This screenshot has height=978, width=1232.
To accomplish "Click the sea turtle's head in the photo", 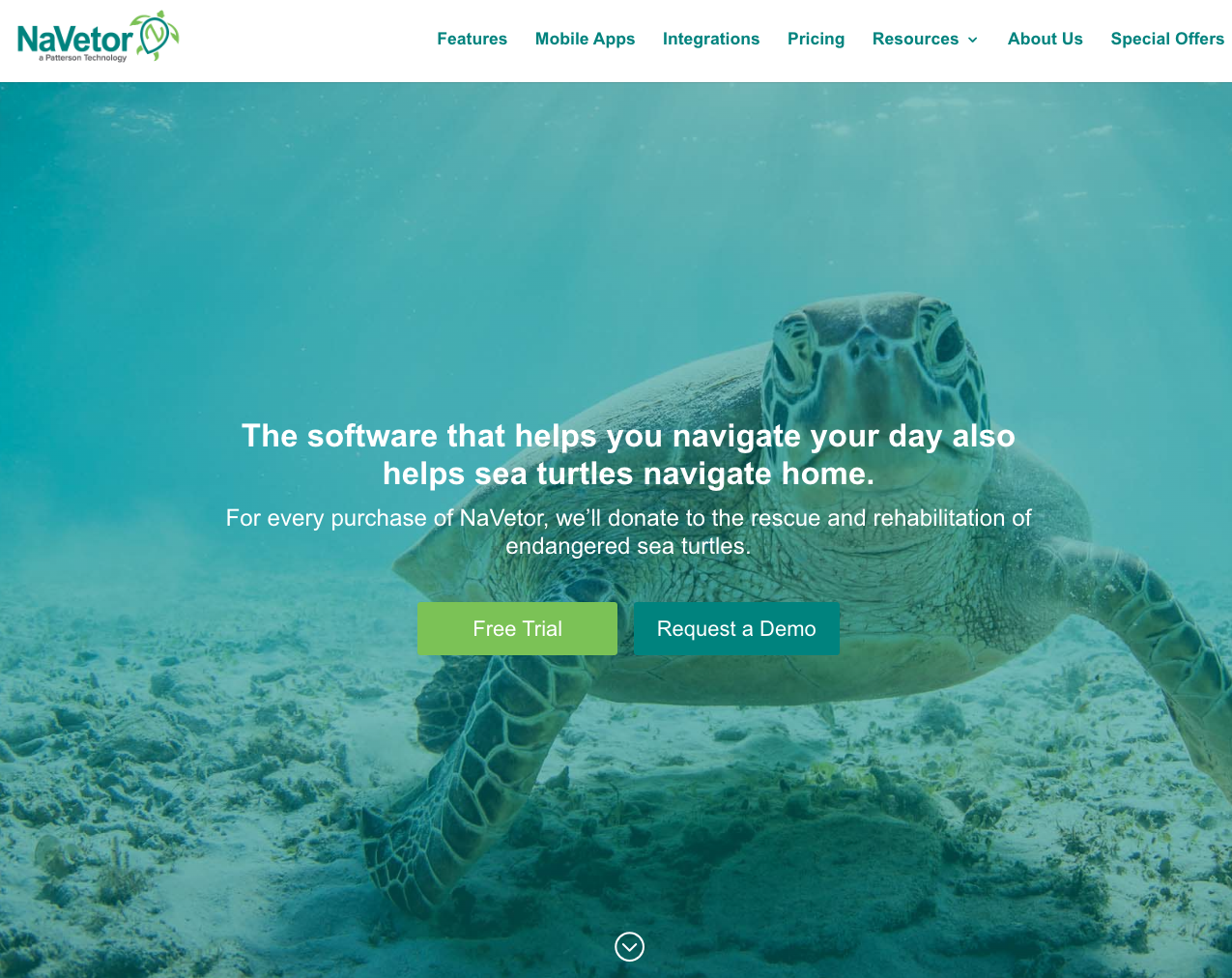I will pyautogui.click(x=874, y=367).
